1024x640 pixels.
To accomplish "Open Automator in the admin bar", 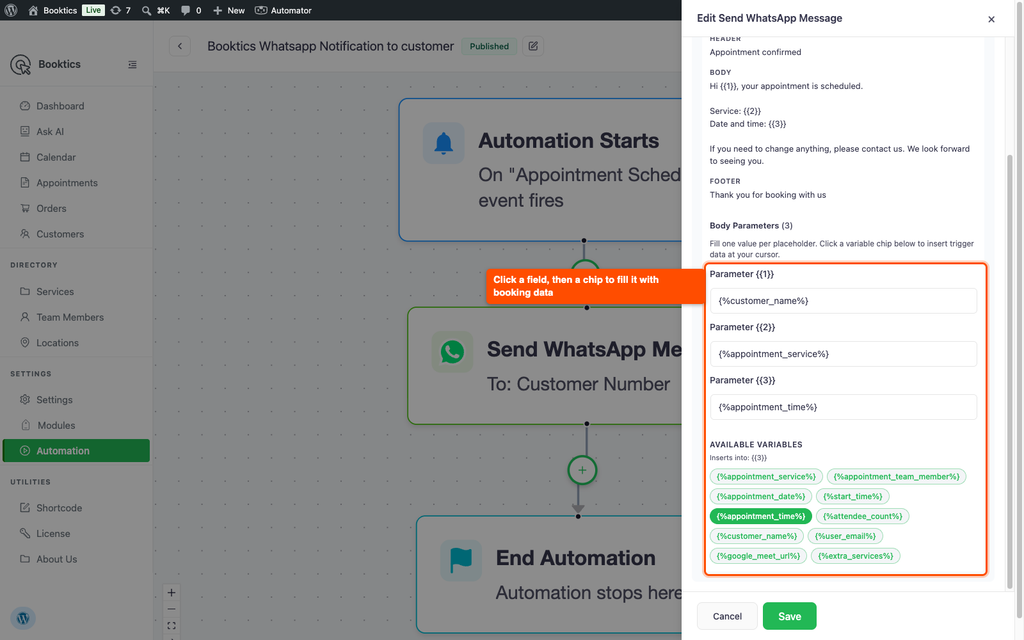I will (x=283, y=10).
